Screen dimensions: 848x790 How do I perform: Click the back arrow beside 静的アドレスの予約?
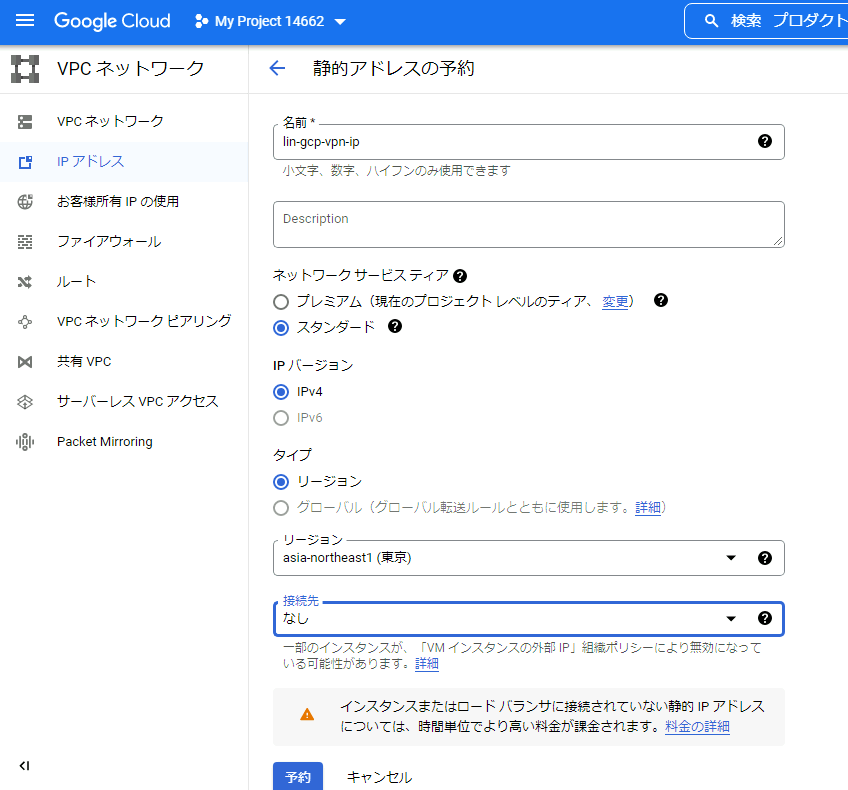(x=277, y=68)
